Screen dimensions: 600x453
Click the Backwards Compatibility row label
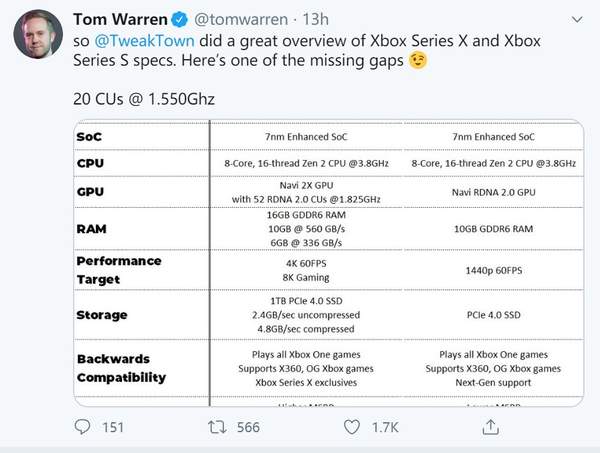[x=121, y=366]
